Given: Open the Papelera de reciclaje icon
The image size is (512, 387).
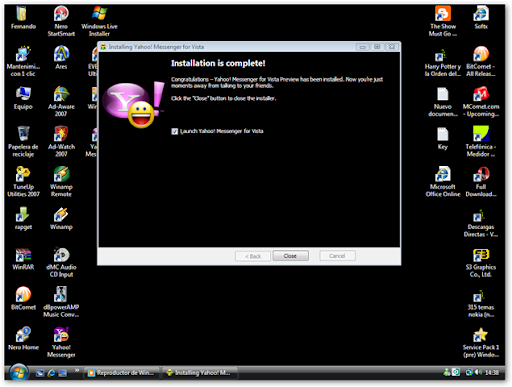Looking at the screenshot, I should click(x=23, y=141).
